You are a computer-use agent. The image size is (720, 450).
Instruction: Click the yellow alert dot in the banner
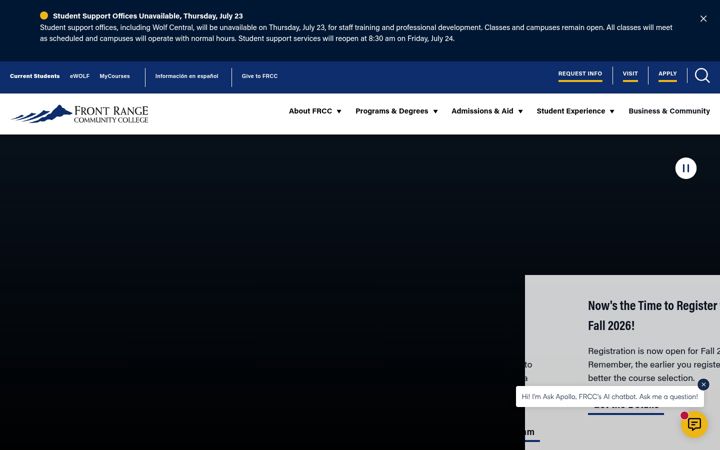44,16
